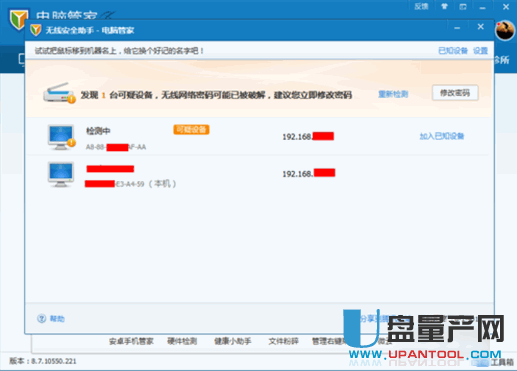The height and width of the screenshot is (371, 517).
Task: Click the router warning icon
Action: click(x=59, y=93)
